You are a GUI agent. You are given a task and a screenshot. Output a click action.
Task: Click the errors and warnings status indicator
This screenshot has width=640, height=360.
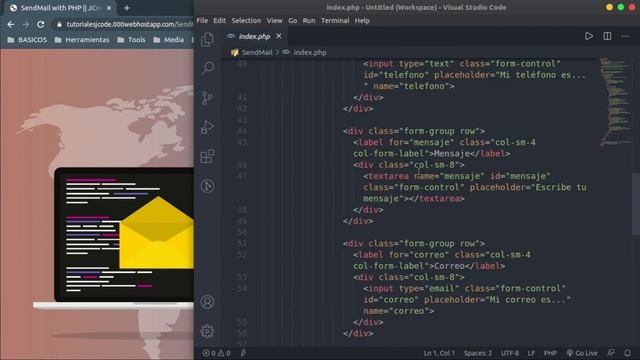tap(216, 353)
